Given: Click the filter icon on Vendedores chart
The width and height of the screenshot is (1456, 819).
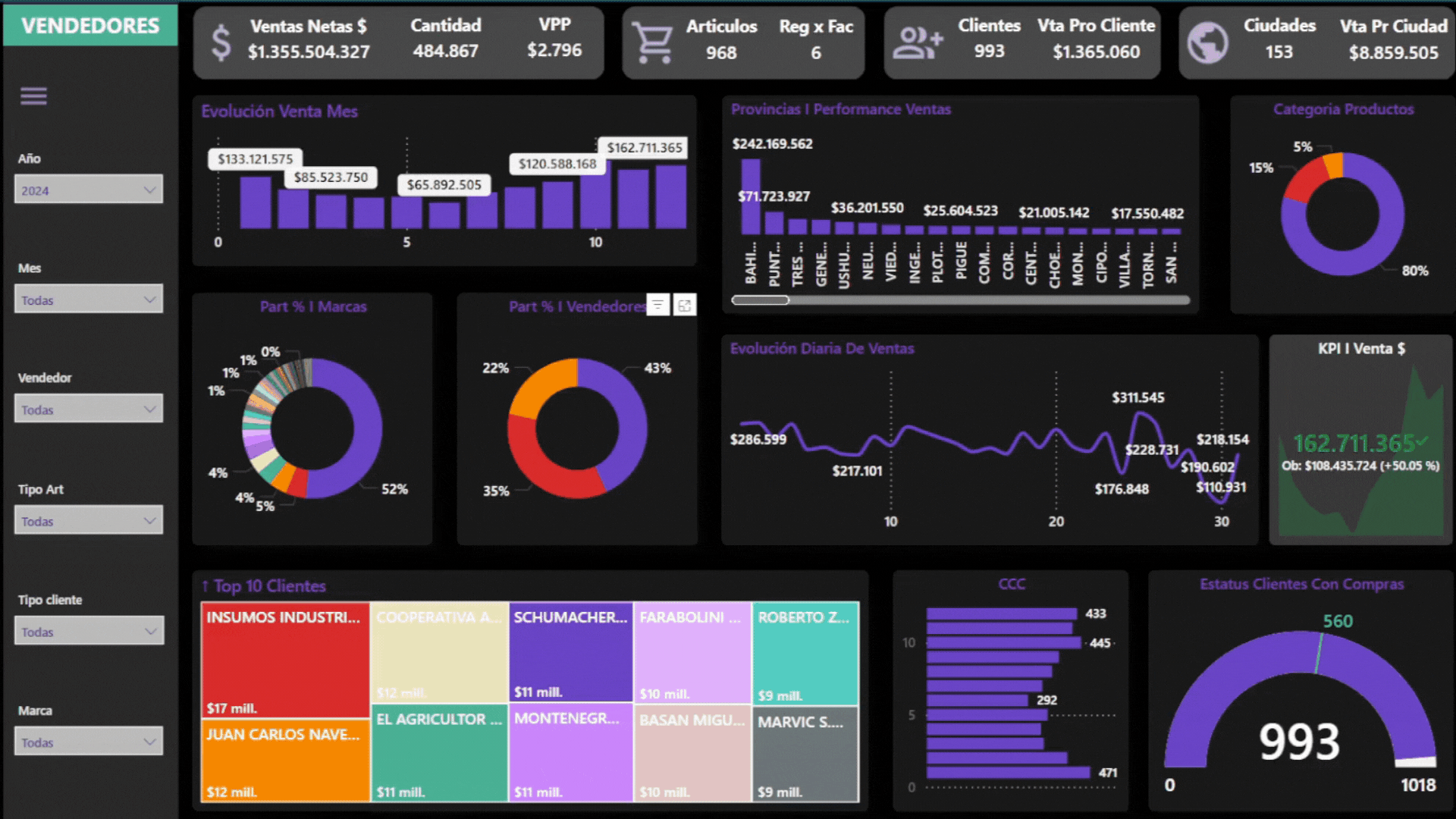Looking at the screenshot, I should [x=658, y=305].
